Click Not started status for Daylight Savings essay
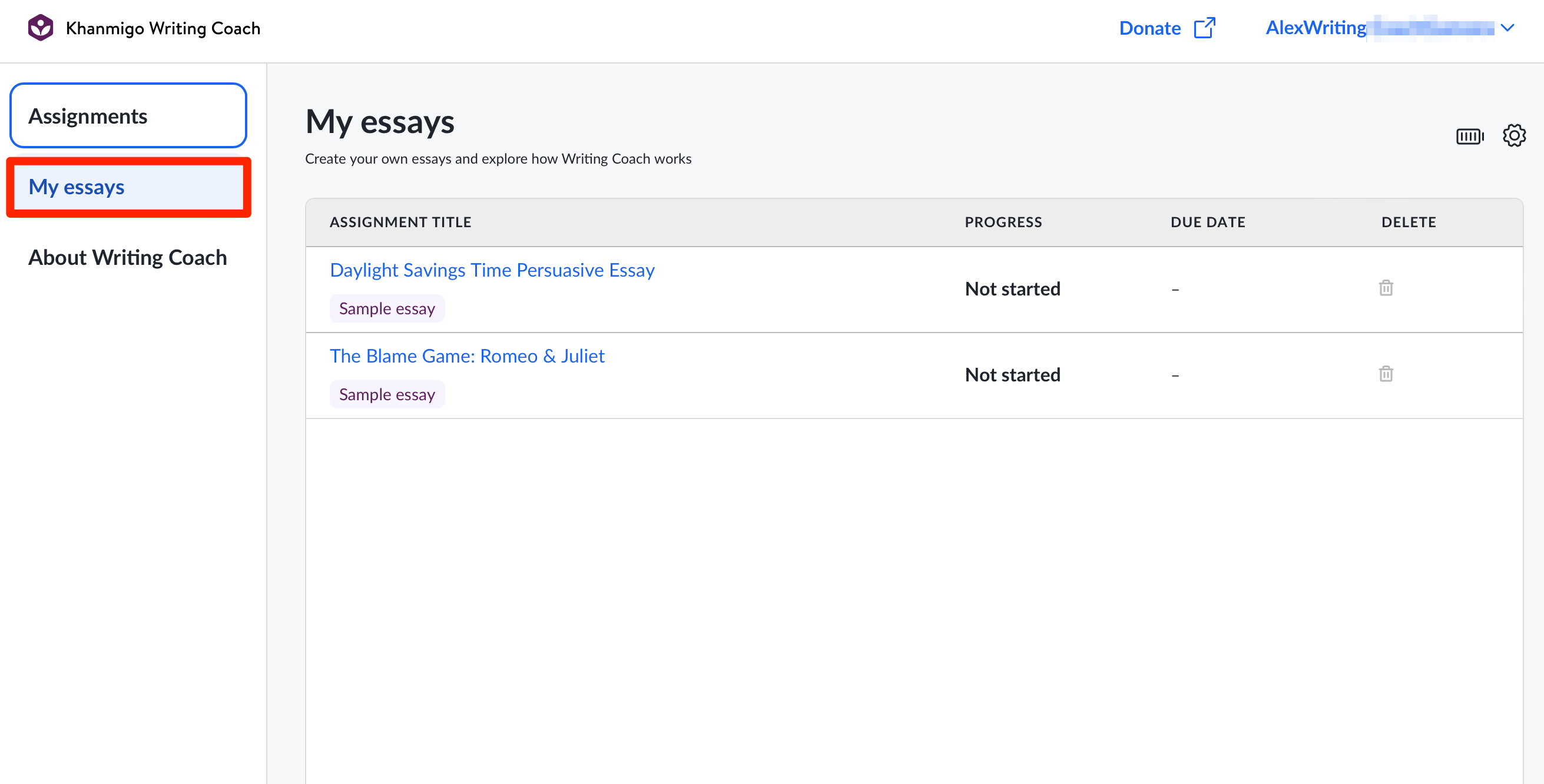 (1012, 288)
